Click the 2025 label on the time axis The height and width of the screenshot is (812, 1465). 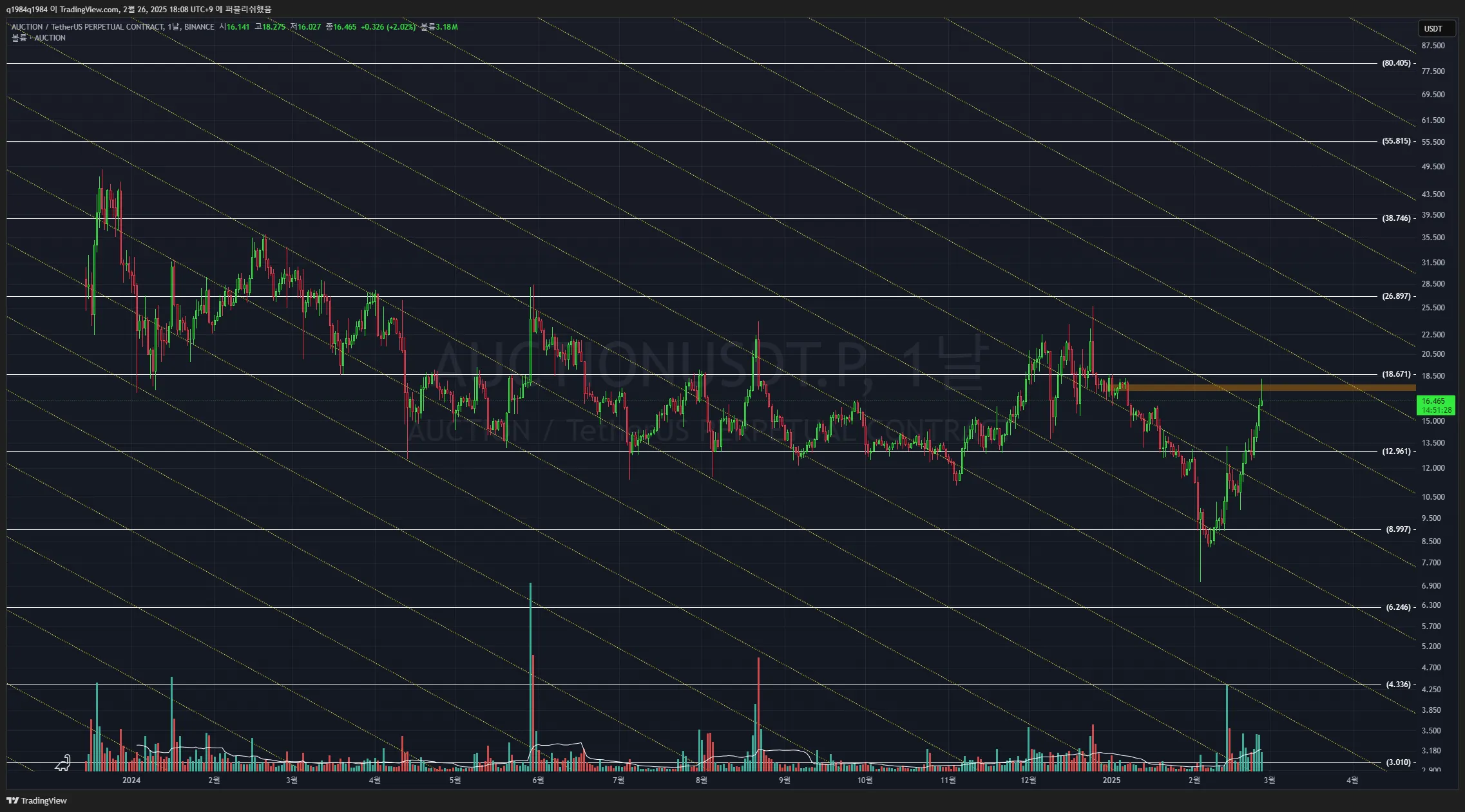click(1111, 780)
